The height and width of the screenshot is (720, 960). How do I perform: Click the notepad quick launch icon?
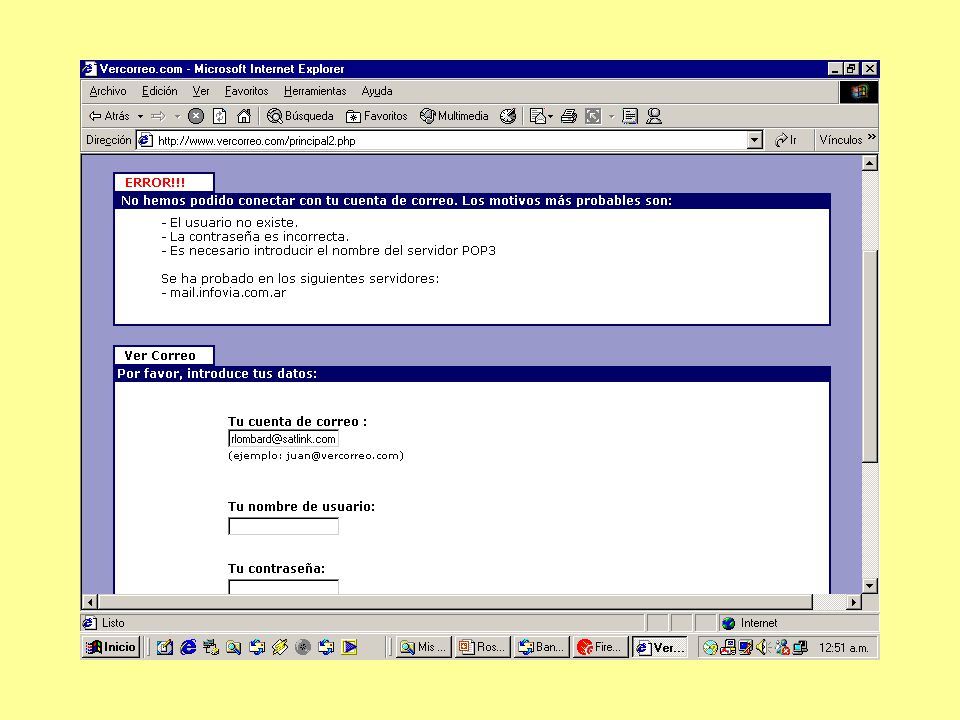click(164, 647)
